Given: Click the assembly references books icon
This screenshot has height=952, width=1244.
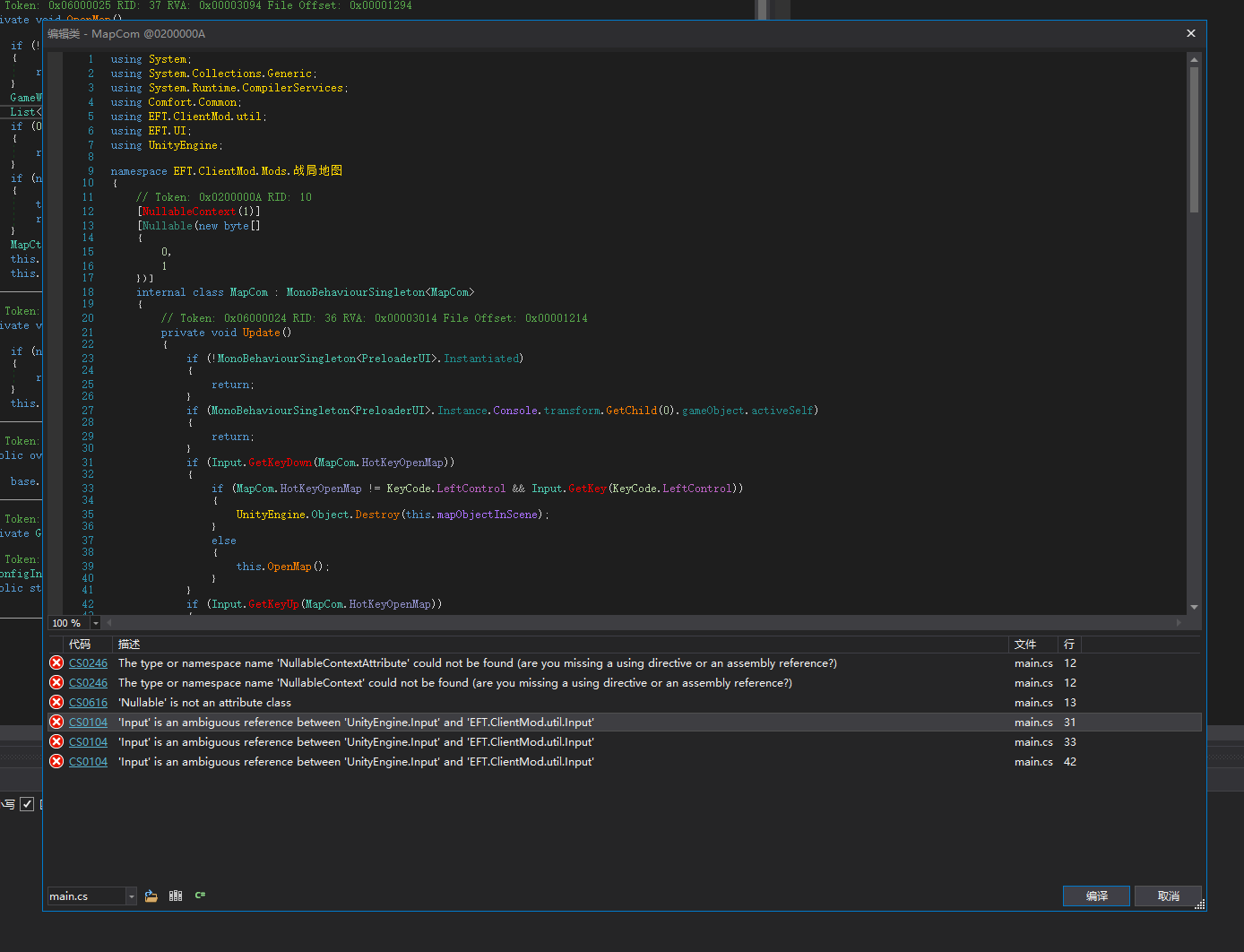Looking at the screenshot, I should click(176, 896).
